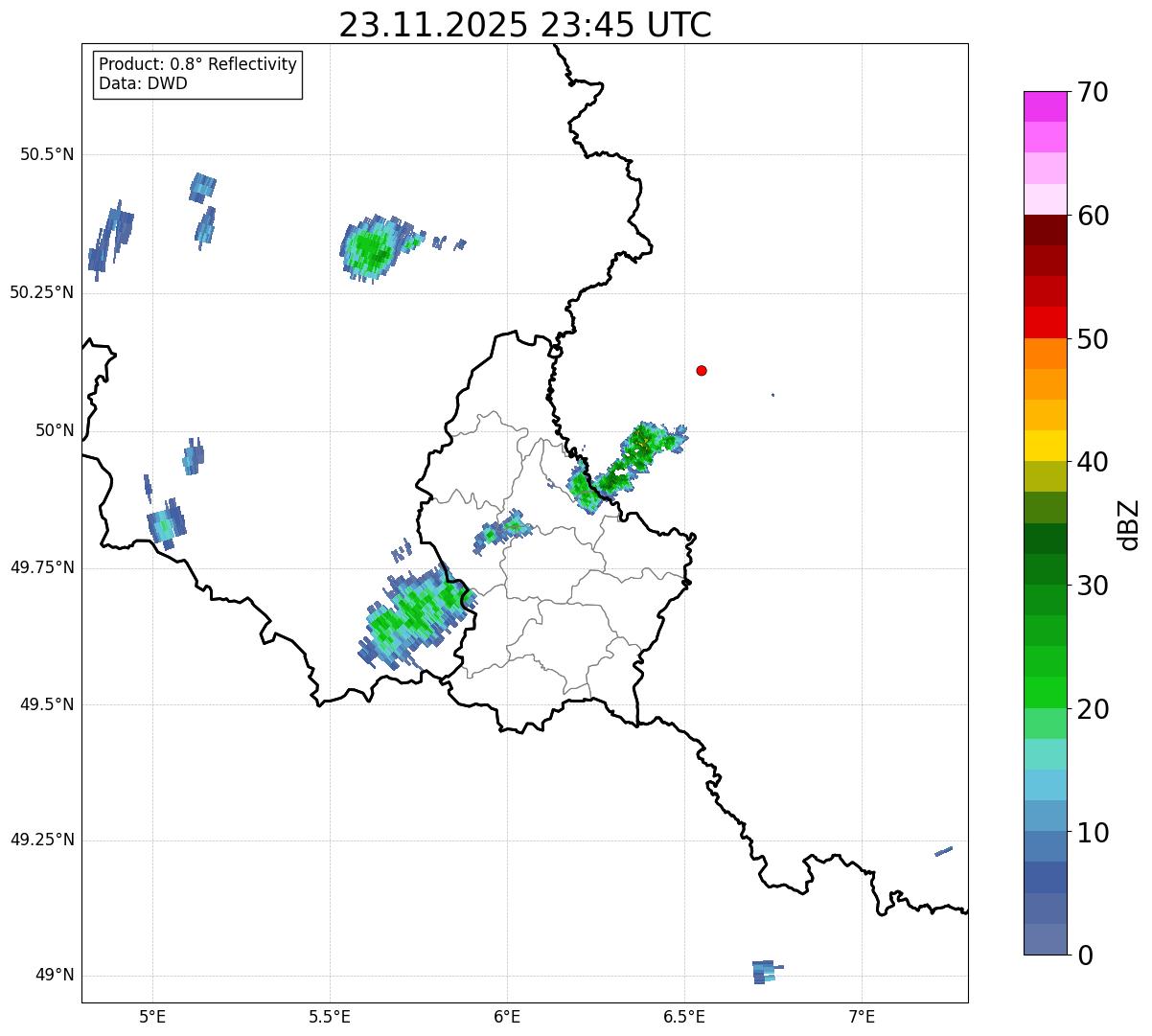
Task: Click the 7°E longitude label
Action: click(862, 1017)
